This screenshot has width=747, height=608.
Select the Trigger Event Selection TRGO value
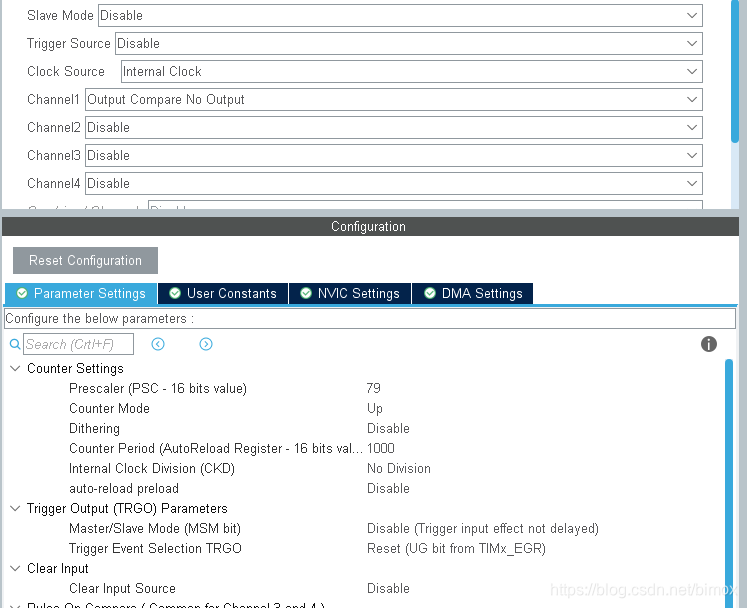tap(456, 548)
